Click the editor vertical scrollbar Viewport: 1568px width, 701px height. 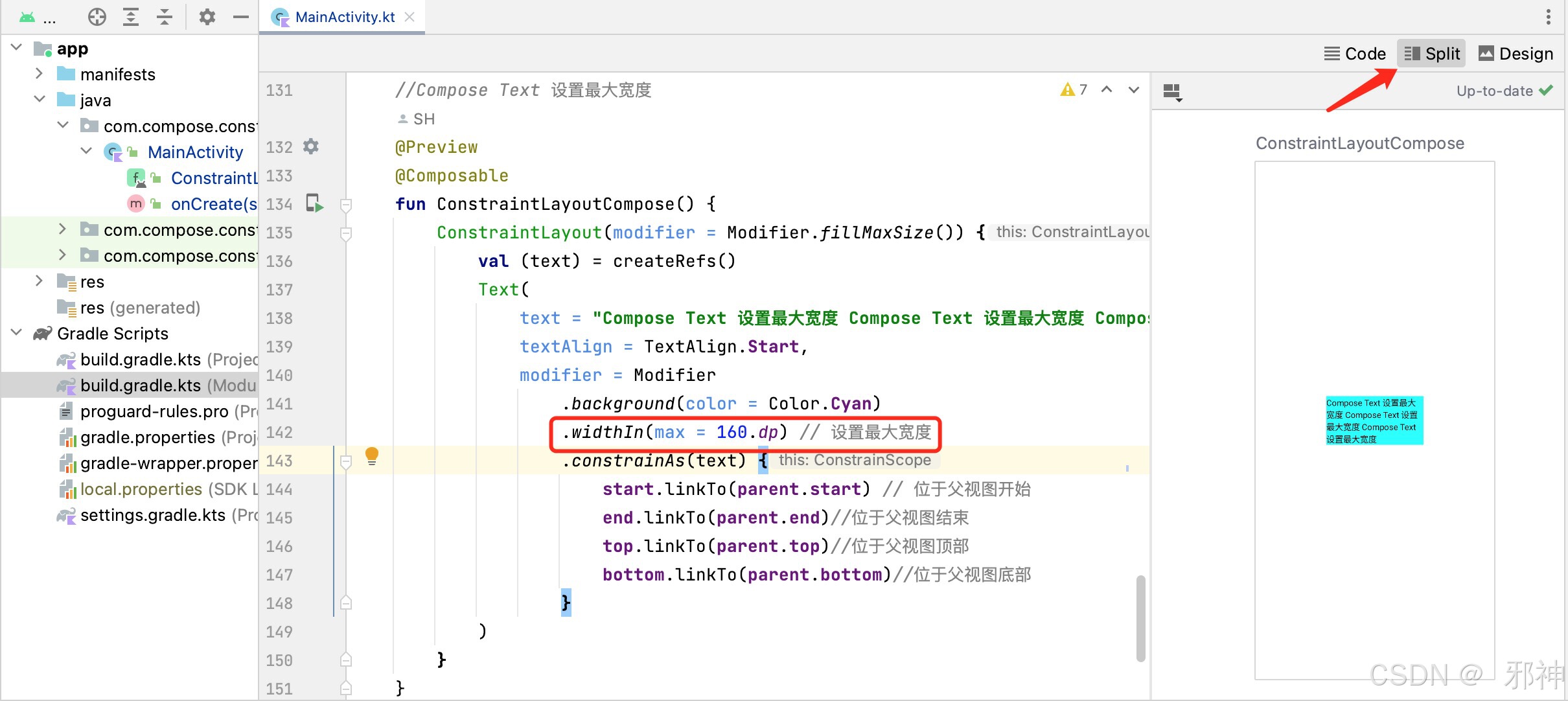tap(1140, 618)
